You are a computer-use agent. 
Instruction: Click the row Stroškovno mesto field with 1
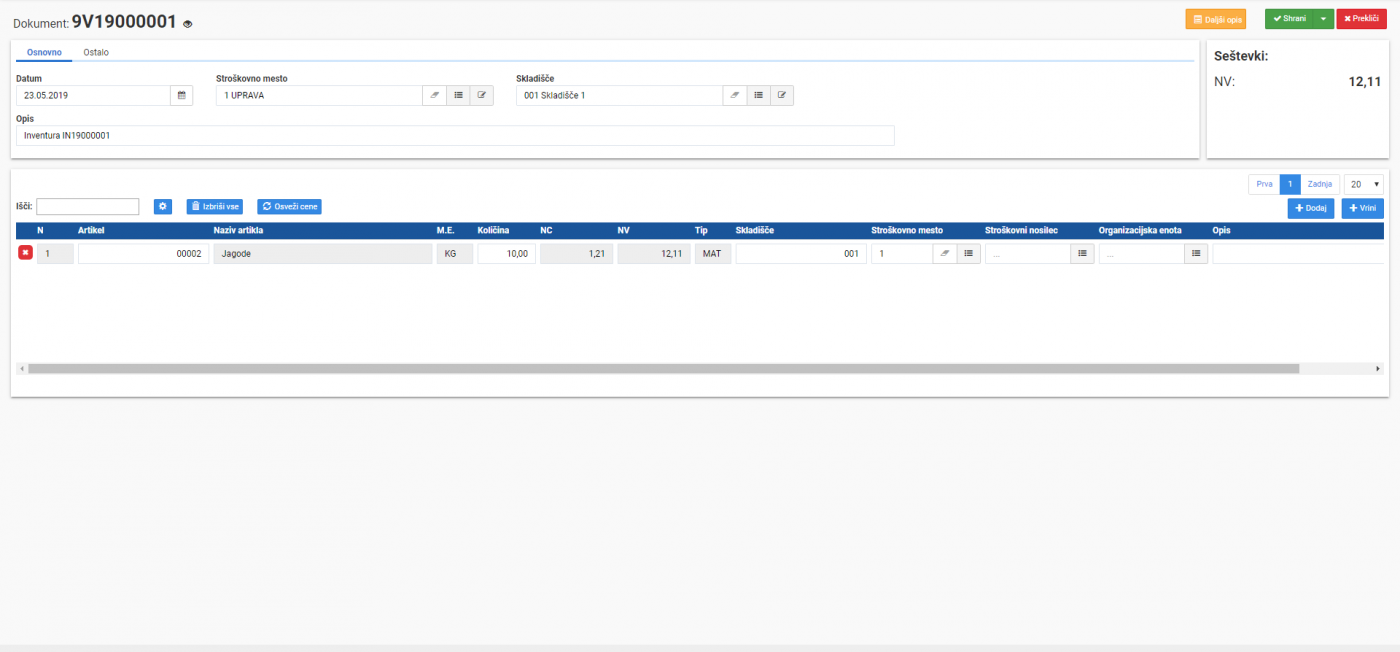pos(902,254)
